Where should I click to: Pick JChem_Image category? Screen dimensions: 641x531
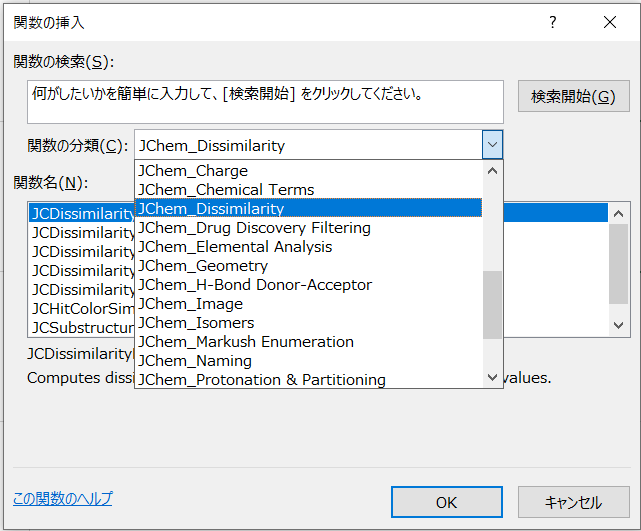309,304
